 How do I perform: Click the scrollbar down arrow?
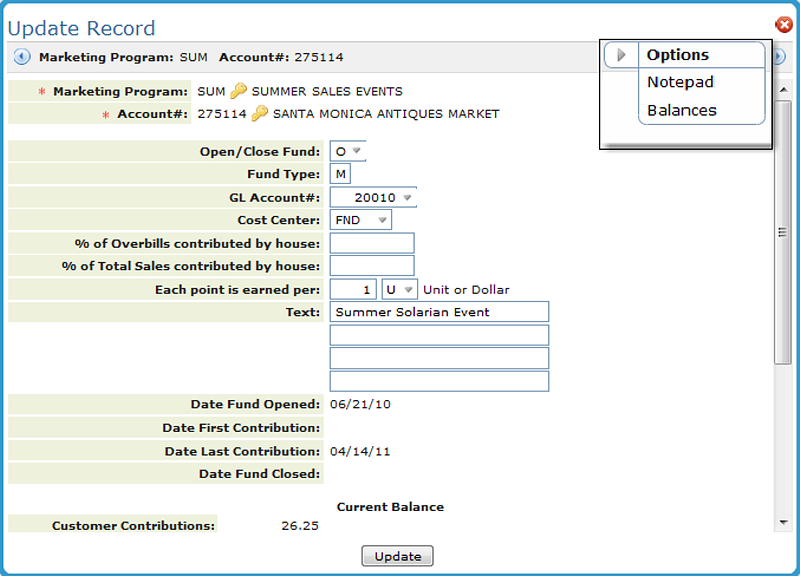[783, 522]
